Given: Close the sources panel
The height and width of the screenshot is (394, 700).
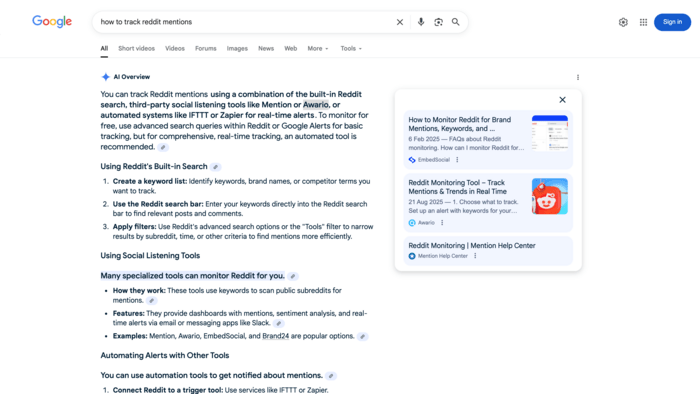Looking at the screenshot, I should (x=562, y=100).
